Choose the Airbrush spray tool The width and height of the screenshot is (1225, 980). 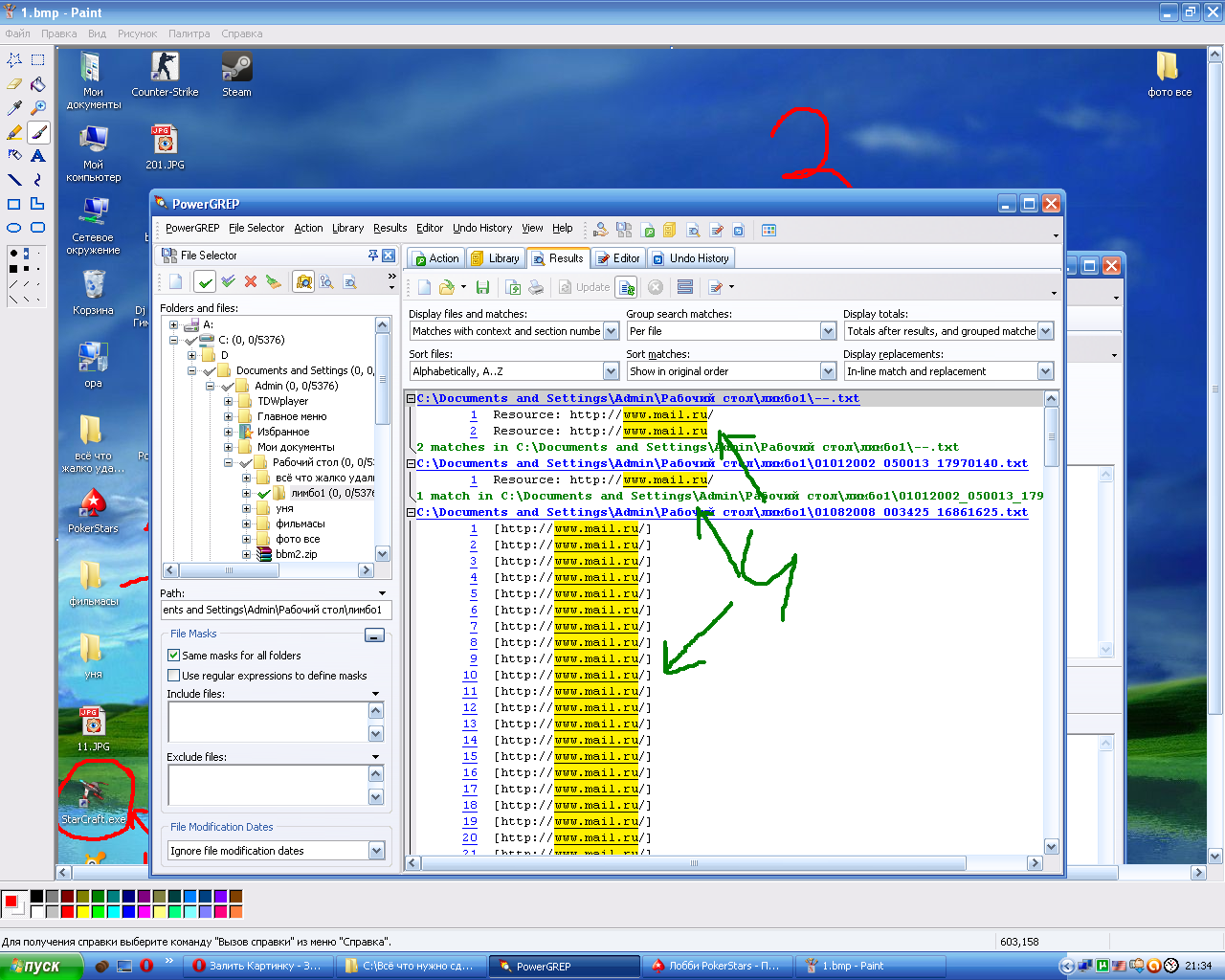point(14,155)
